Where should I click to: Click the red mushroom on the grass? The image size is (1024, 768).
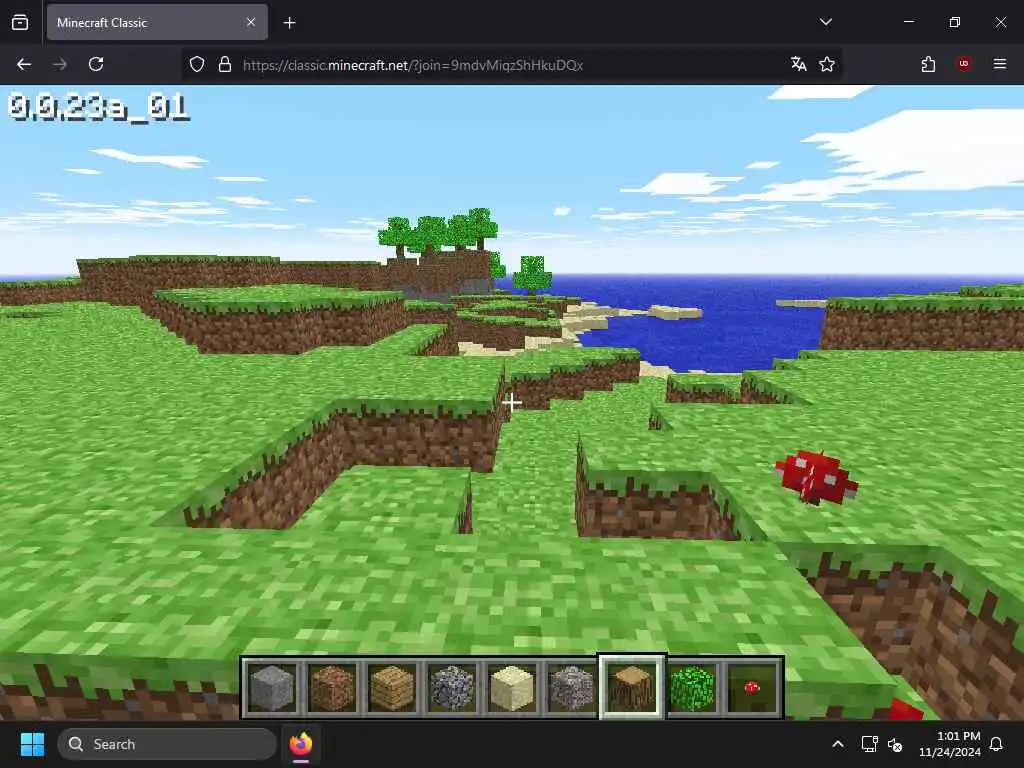pos(816,477)
